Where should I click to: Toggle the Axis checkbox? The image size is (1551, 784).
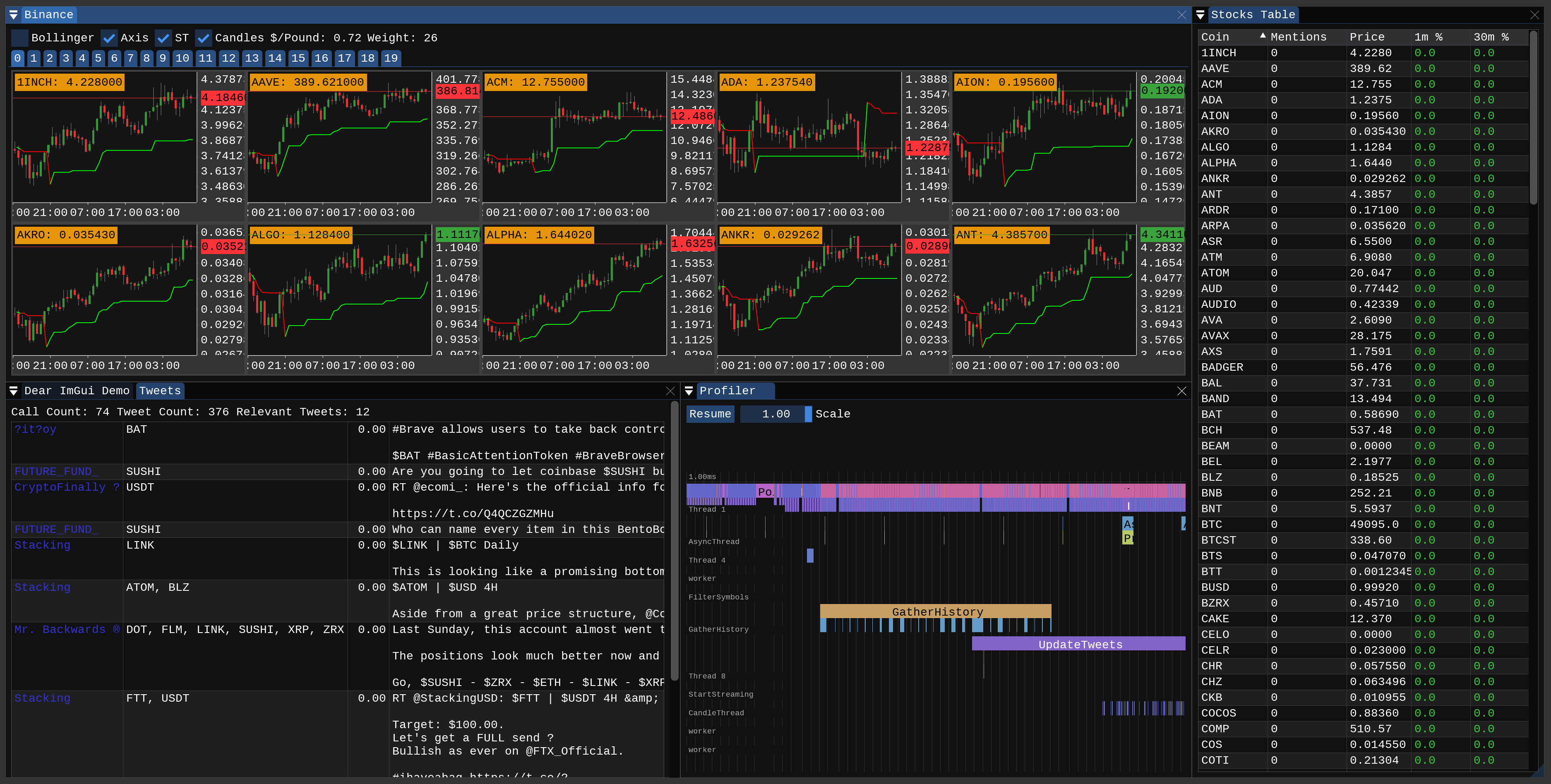(x=109, y=38)
